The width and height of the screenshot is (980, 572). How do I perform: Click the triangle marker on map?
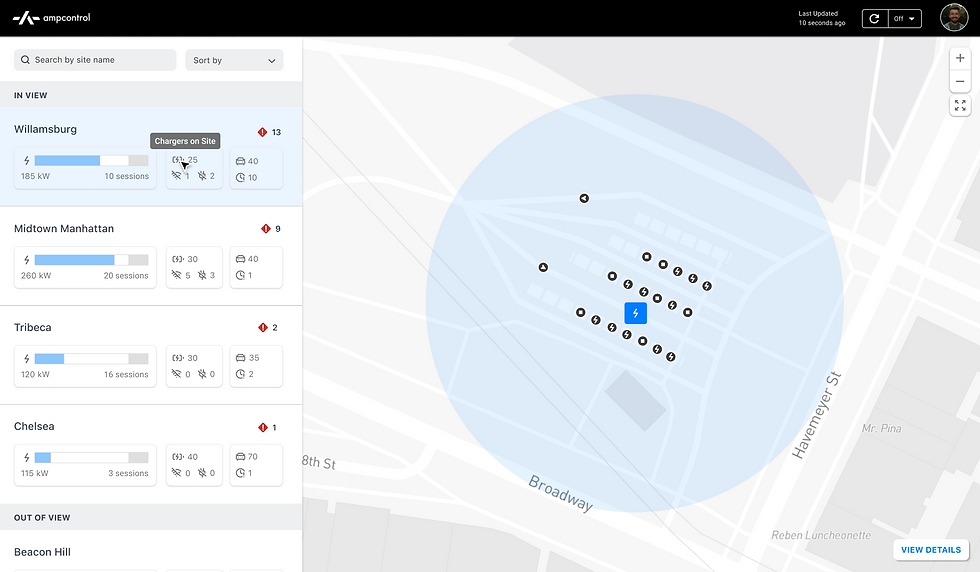click(x=543, y=268)
